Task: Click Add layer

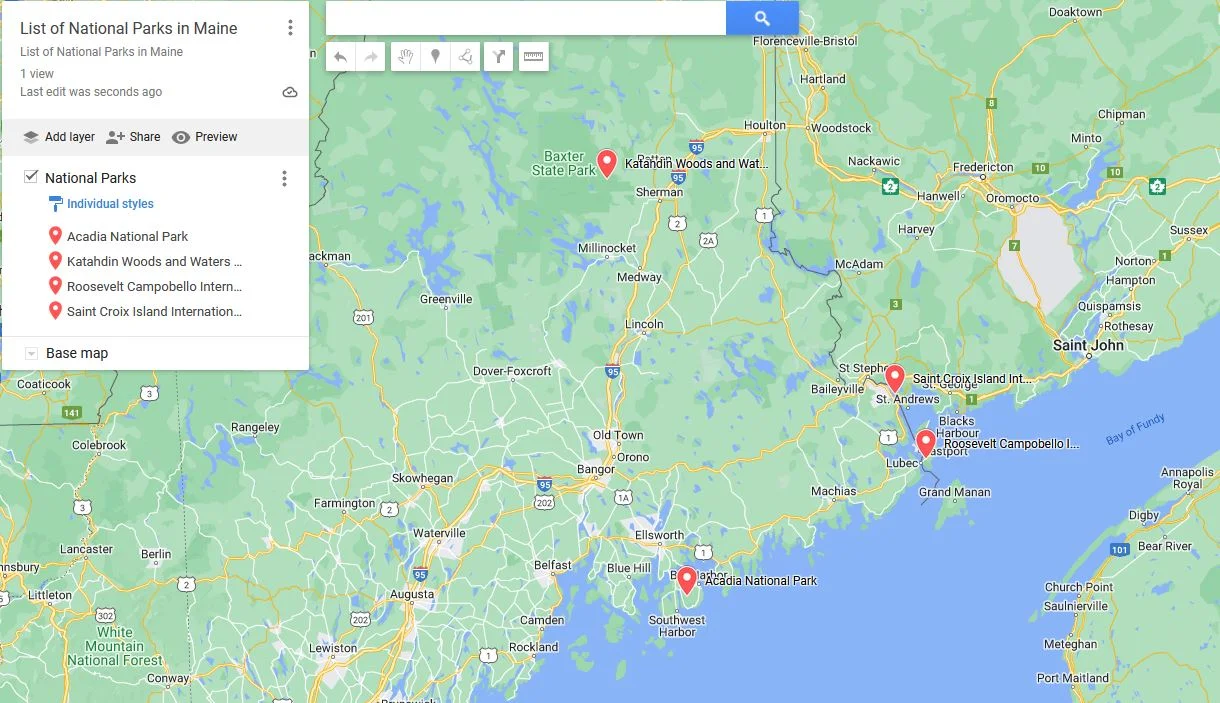Action: (59, 137)
